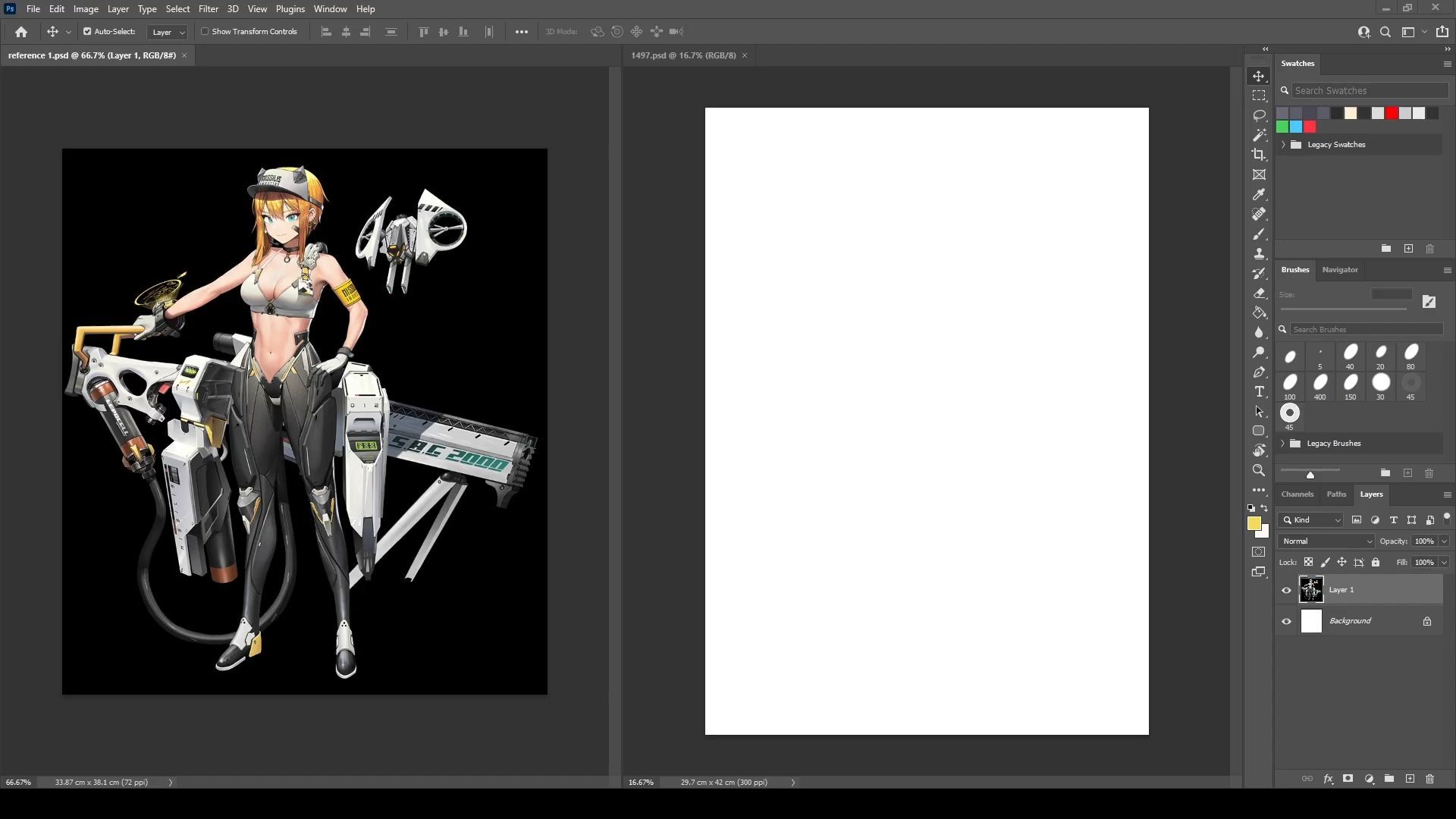Select the Brush tool
This screenshot has width=1456, height=819.
(x=1259, y=234)
